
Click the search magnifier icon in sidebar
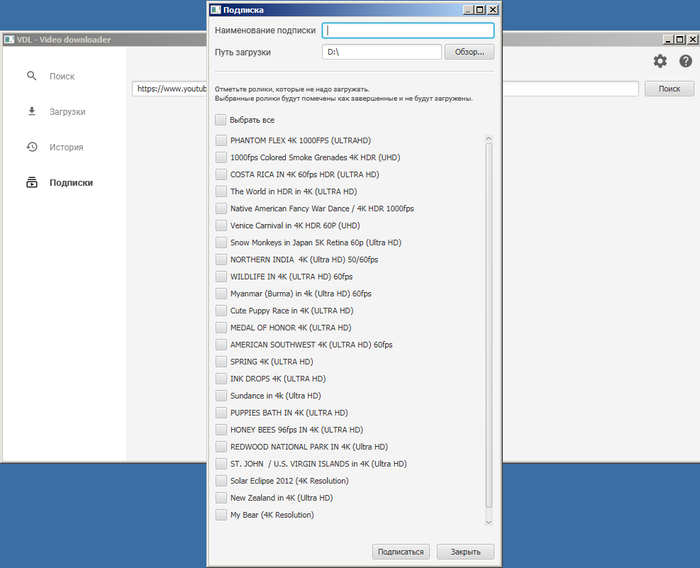click(x=31, y=76)
